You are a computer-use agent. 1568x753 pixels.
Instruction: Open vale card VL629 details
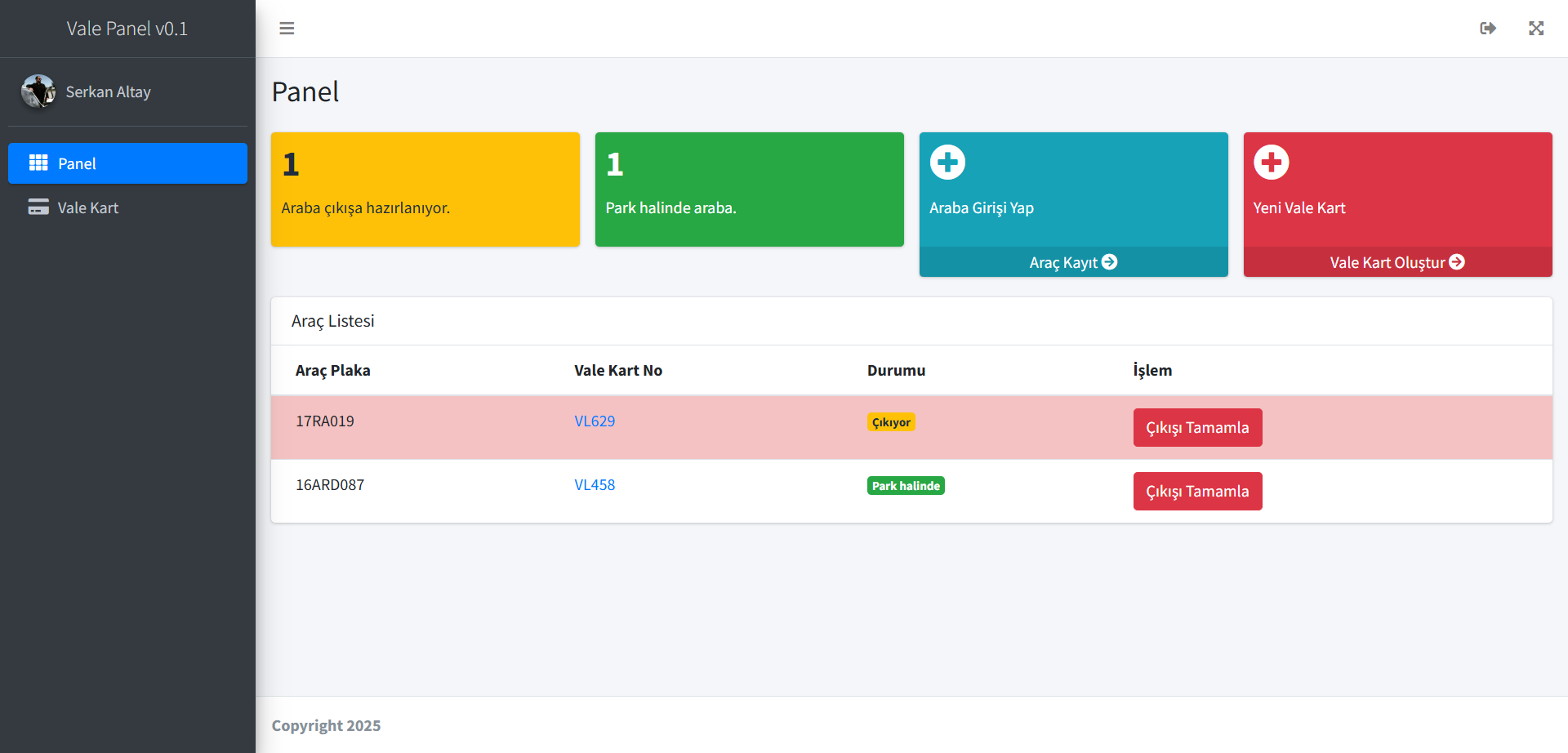595,421
